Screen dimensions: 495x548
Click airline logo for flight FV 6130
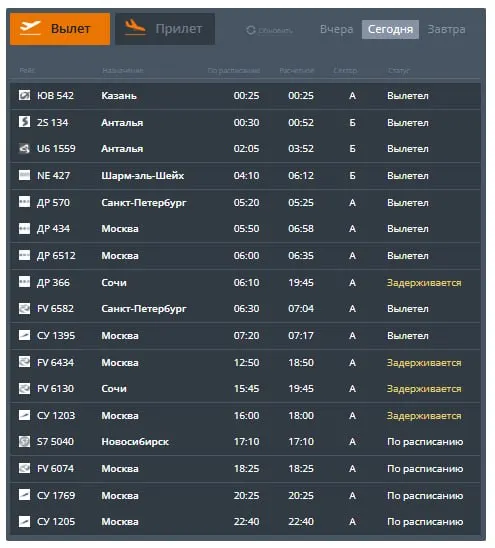pyautogui.click(x=24, y=389)
